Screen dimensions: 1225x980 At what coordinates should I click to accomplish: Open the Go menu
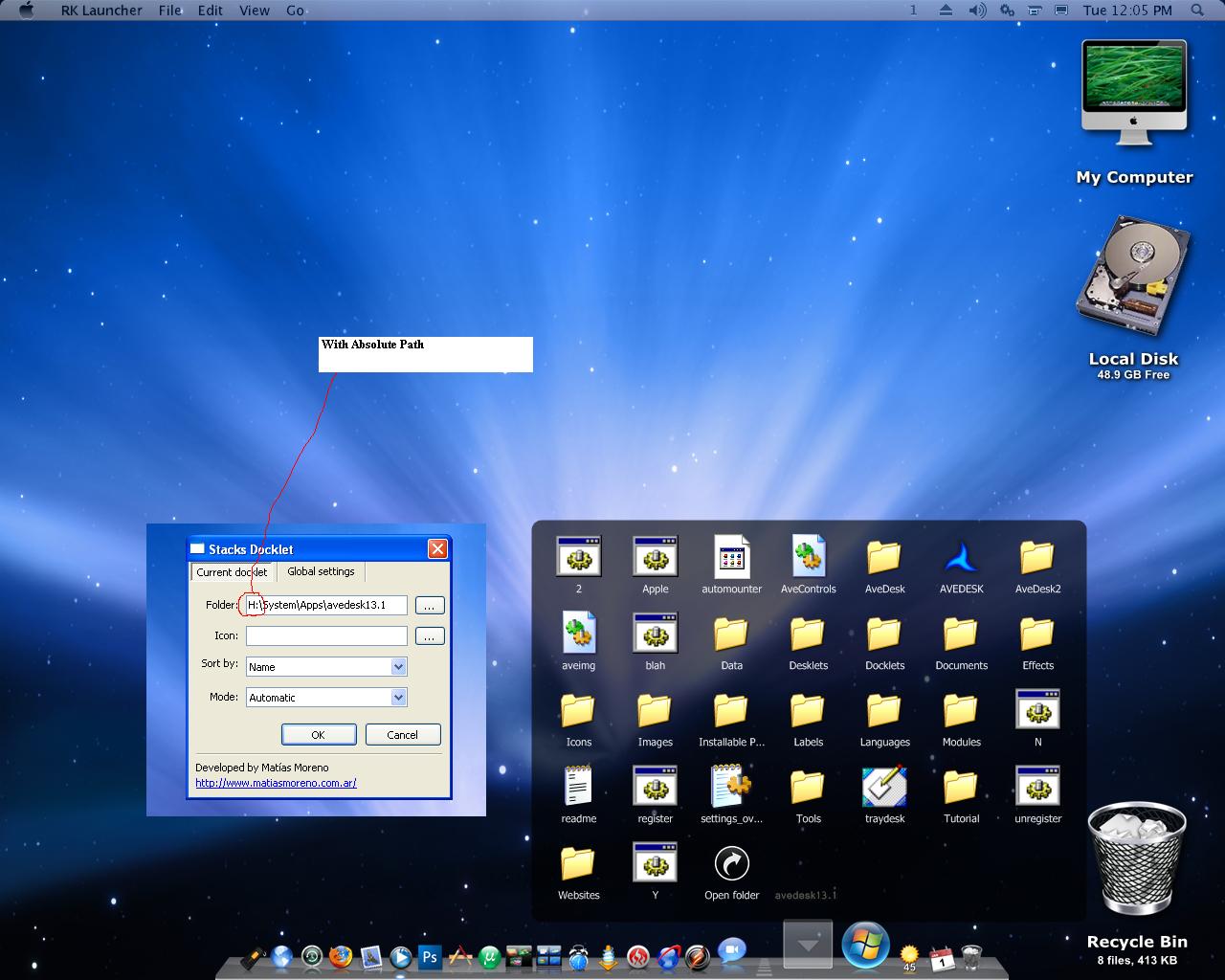(295, 11)
